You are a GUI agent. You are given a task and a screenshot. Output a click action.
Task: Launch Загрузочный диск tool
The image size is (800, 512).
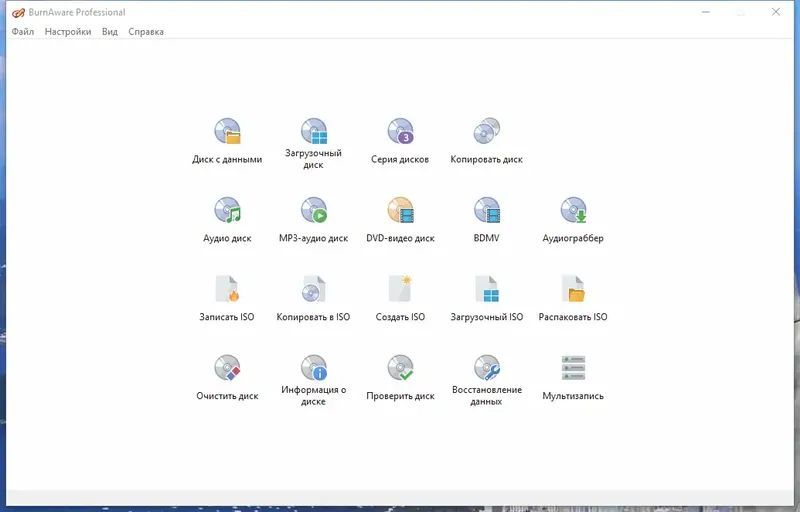pos(313,143)
